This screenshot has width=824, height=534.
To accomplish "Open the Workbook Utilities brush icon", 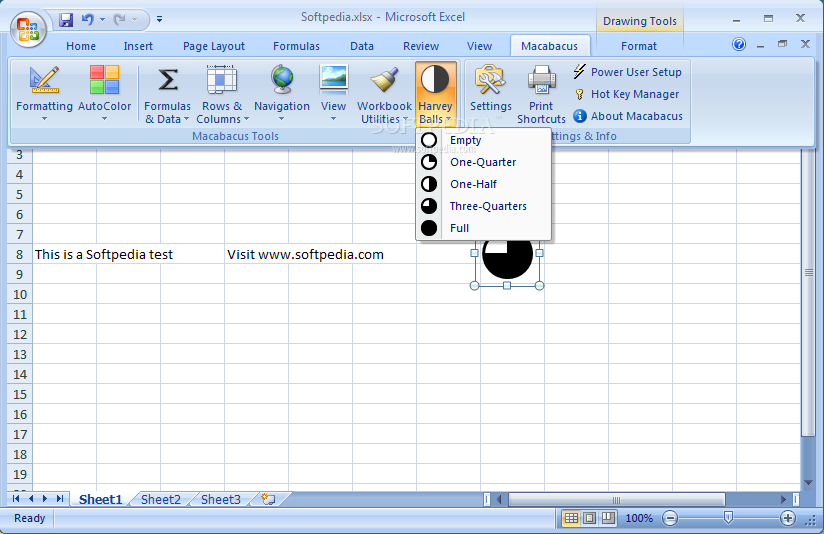I will pyautogui.click(x=385, y=79).
